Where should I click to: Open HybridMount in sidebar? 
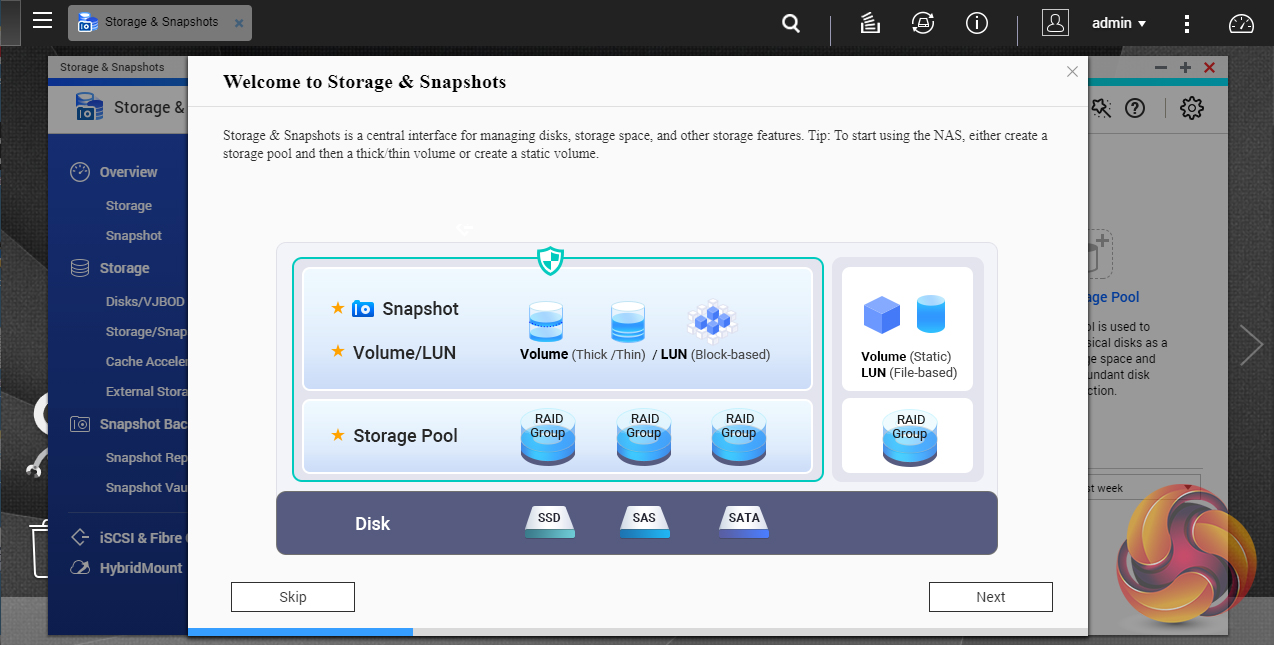pyautogui.click(x=141, y=567)
